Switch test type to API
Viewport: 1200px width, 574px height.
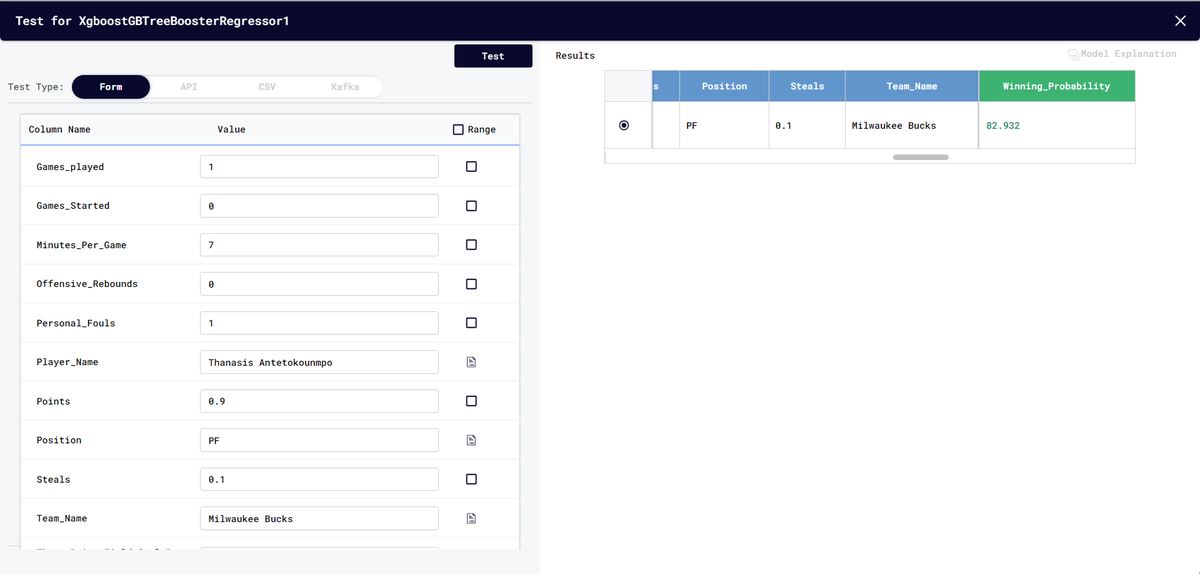point(189,87)
